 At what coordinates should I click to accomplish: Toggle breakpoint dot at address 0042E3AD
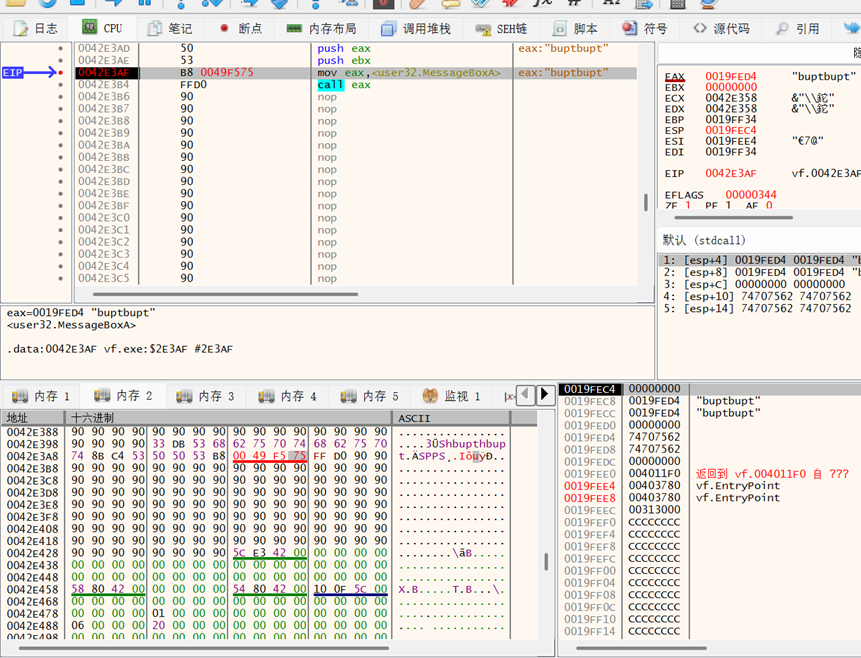(61, 48)
